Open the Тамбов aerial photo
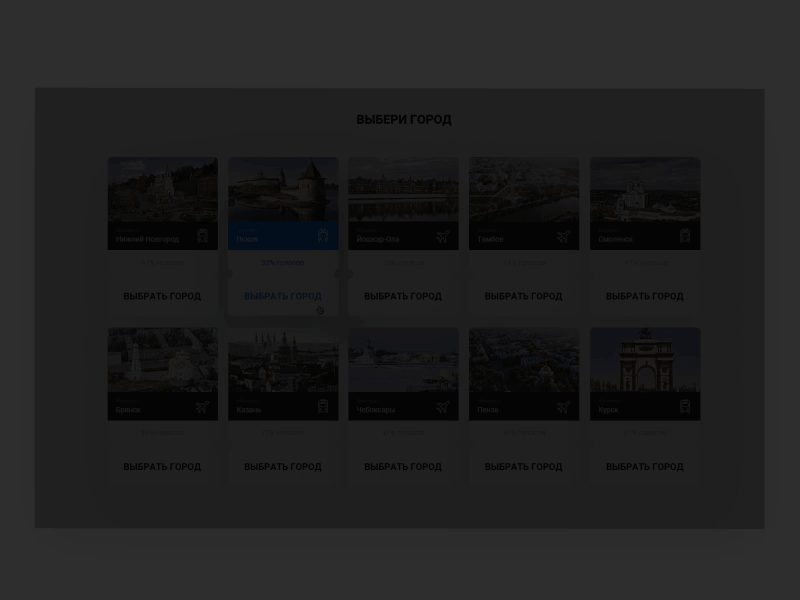The height and width of the screenshot is (600, 800). click(524, 189)
